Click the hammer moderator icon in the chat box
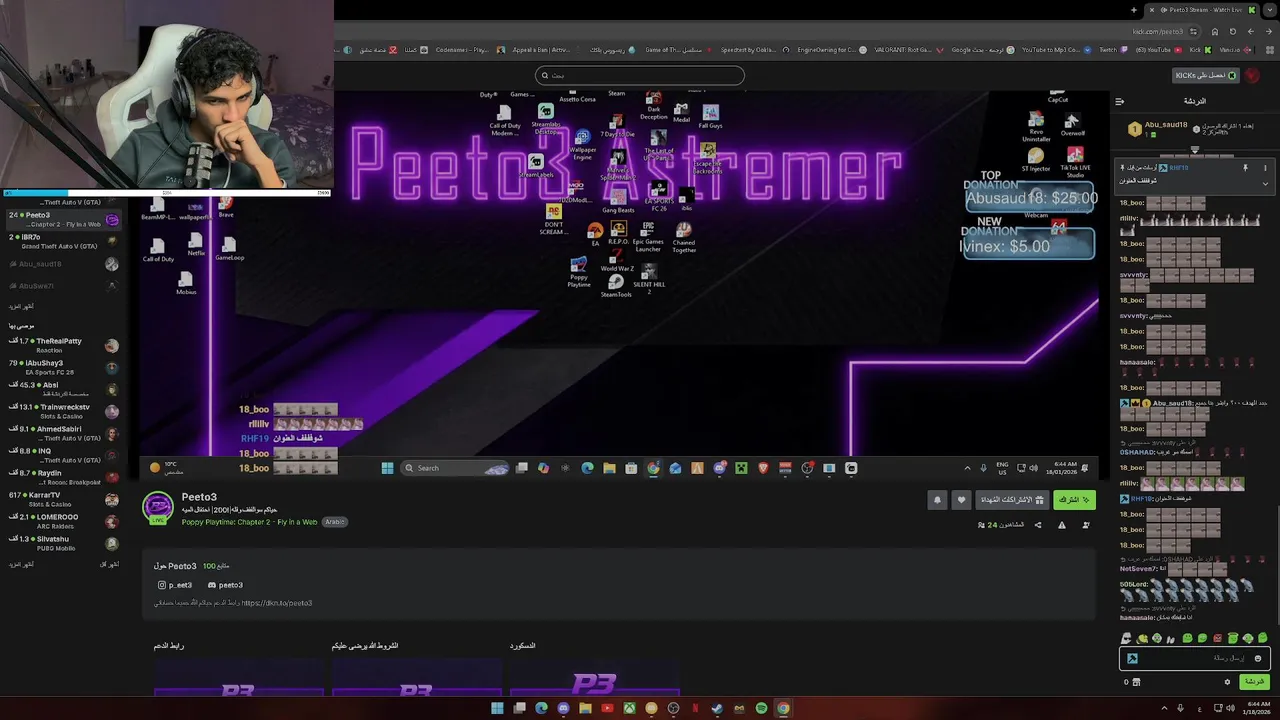The image size is (1280, 720). point(1132,658)
